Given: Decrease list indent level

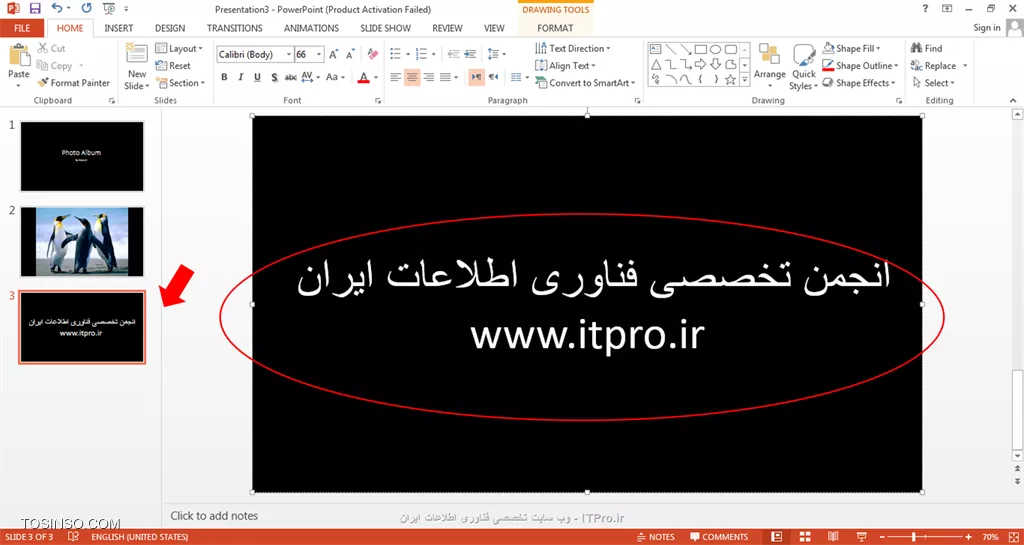Looking at the screenshot, I should [453, 54].
